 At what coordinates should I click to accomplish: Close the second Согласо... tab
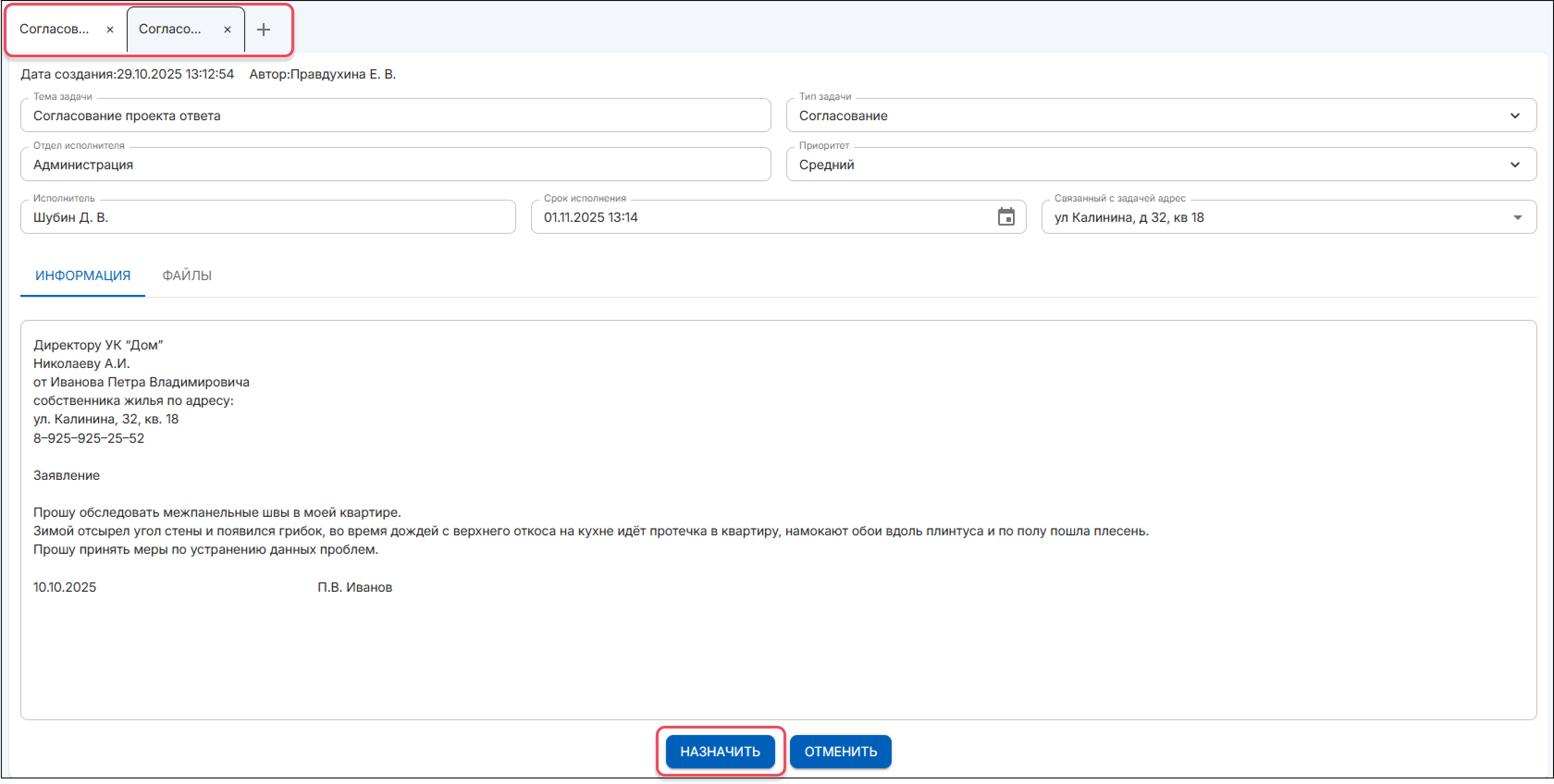[228, 30]
